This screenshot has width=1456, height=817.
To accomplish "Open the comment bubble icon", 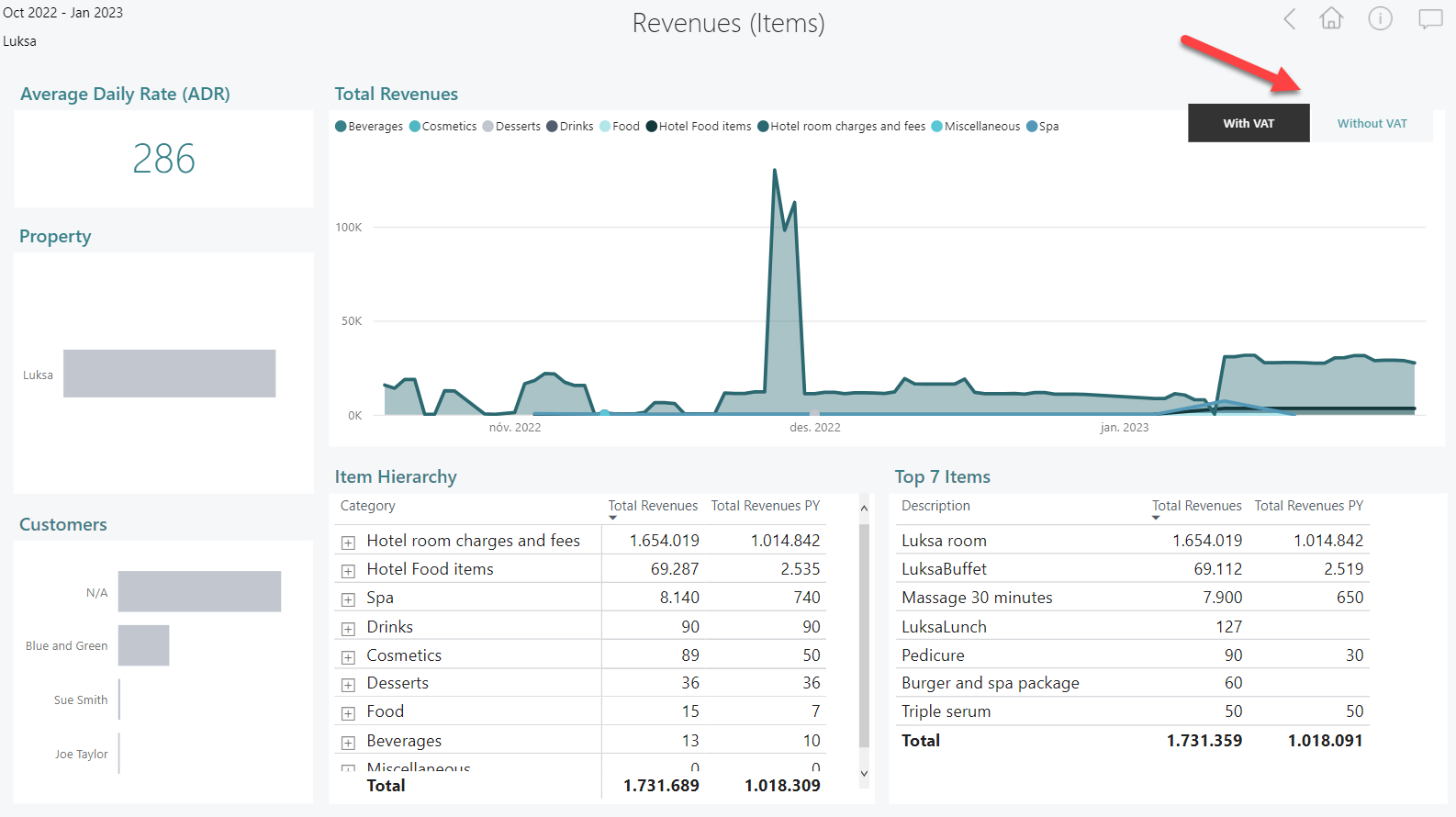I will click(1429, 19).
